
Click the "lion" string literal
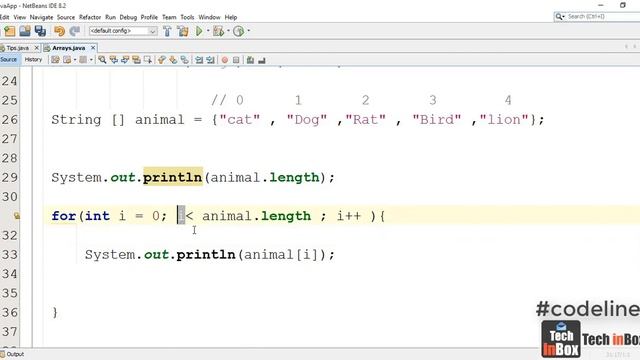point(504,120)
